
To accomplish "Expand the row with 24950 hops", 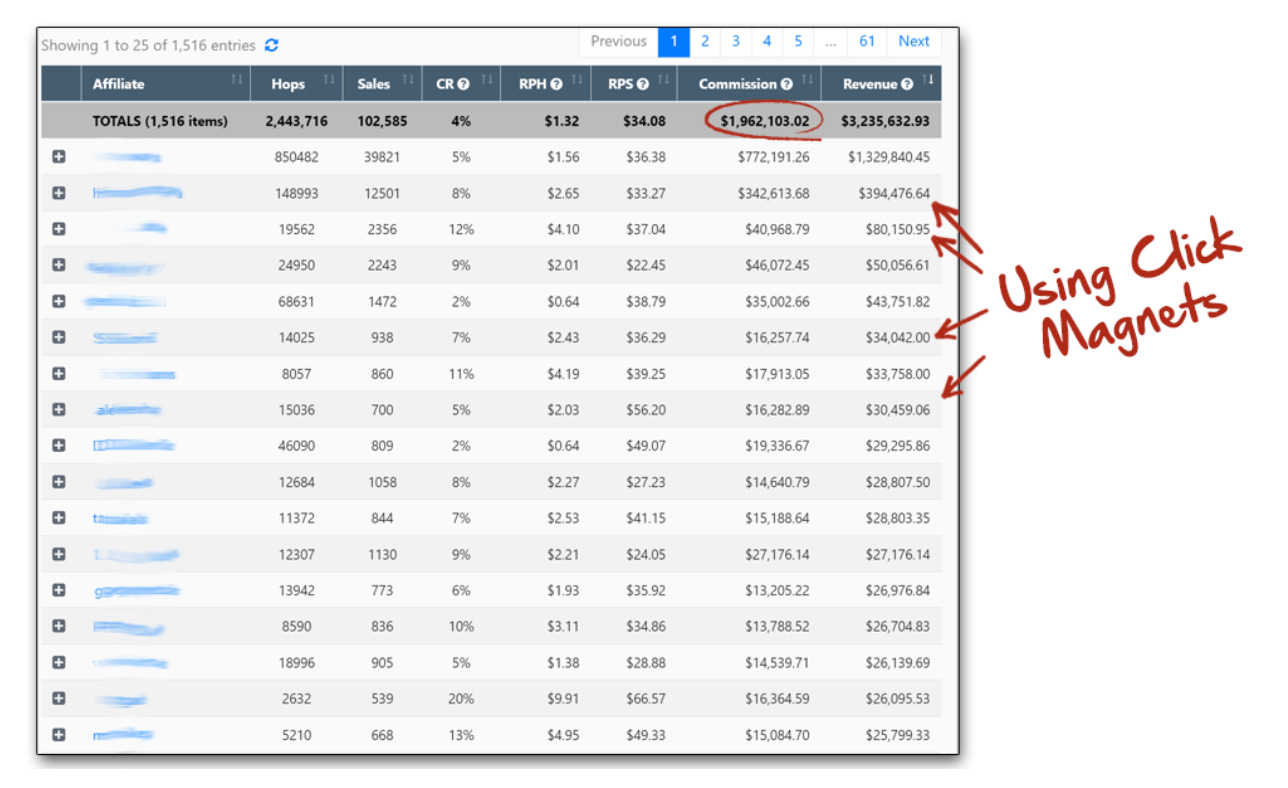I will 59,265.
